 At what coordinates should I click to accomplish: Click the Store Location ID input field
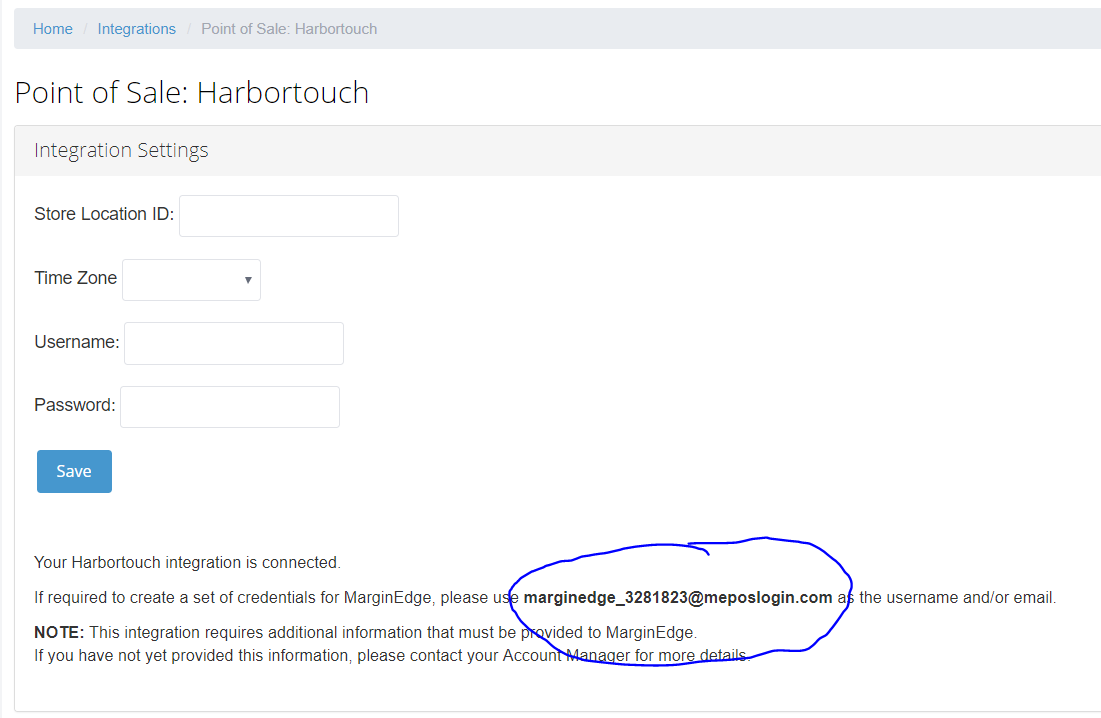point(288,216)
